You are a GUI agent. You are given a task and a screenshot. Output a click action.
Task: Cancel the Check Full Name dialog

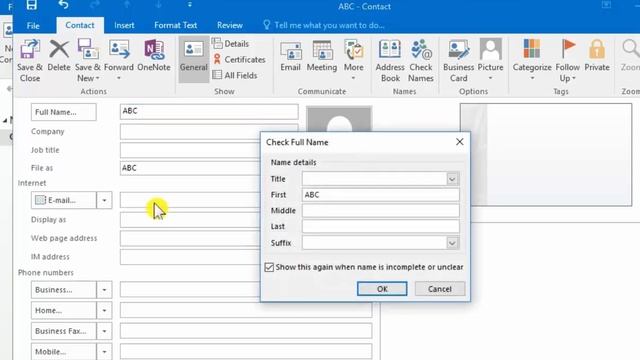[x=440, y=289]
